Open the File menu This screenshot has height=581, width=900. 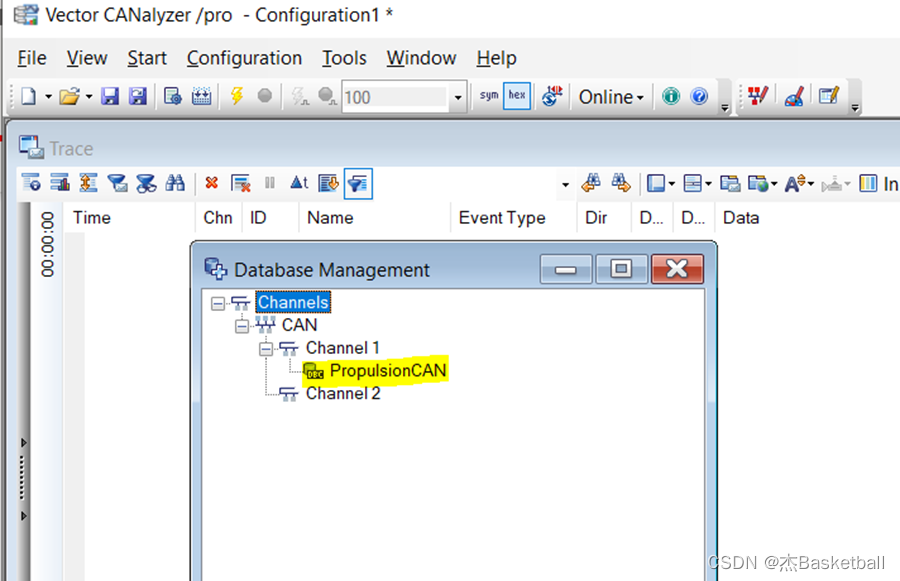(32, 58)
